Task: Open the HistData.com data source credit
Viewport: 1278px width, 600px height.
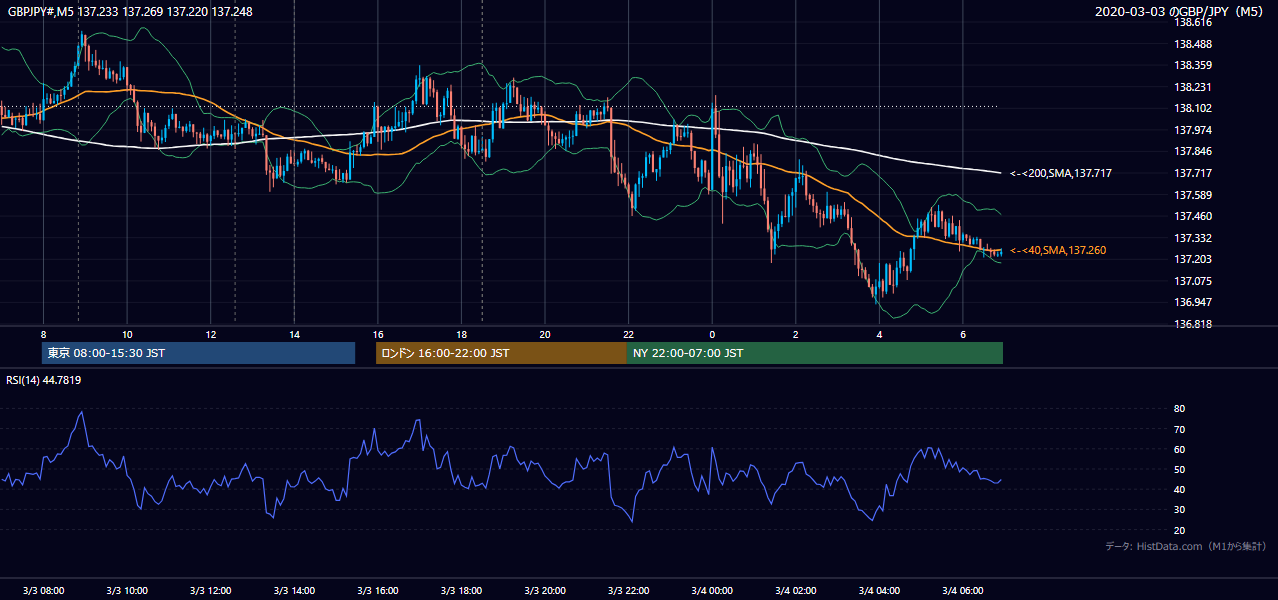Action: (x=1186, y=546)
